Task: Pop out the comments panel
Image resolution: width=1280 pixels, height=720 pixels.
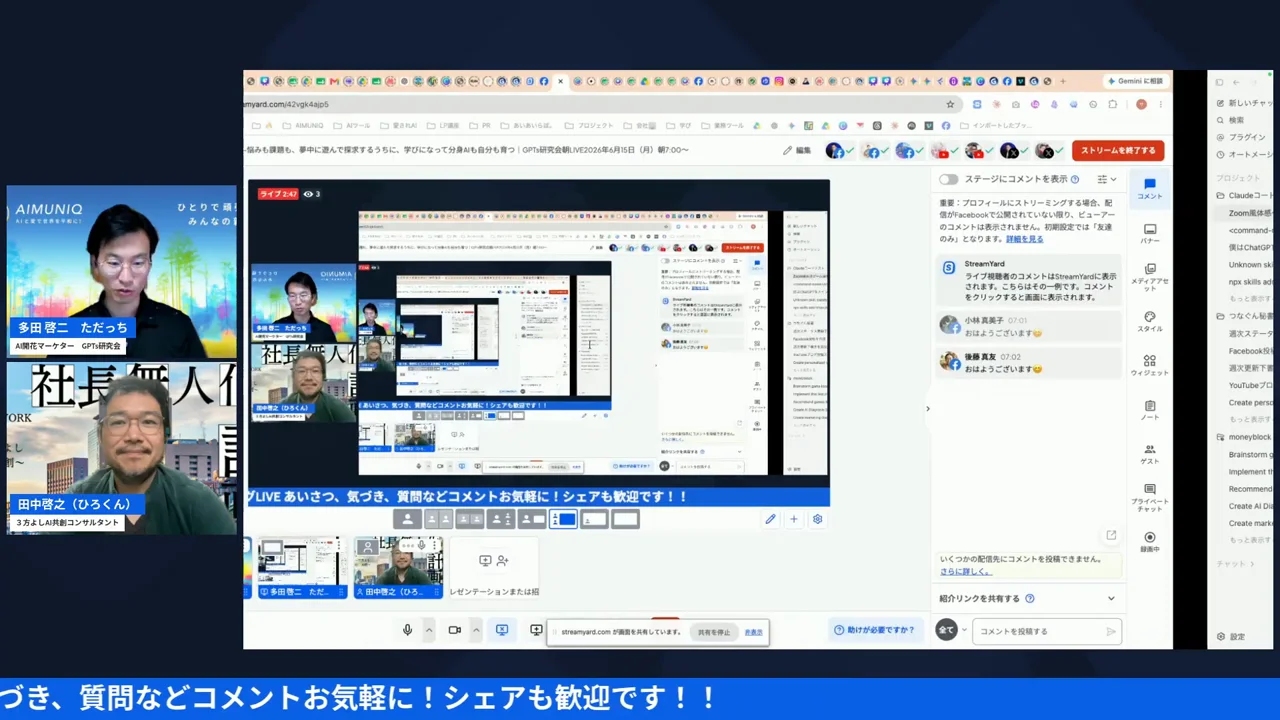Action: [x=1111, y=535]
